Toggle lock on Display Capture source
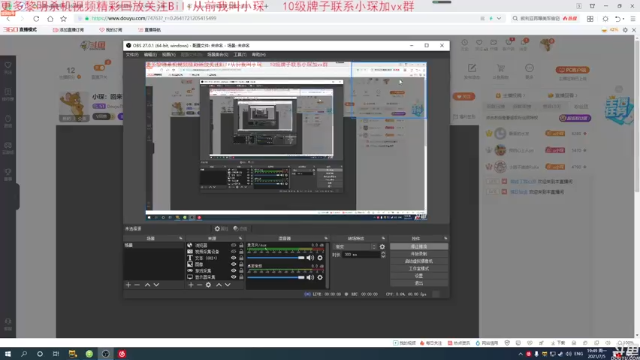Viewport: 640px width, 360px height. pyautogui.click(x=241, y=277)
